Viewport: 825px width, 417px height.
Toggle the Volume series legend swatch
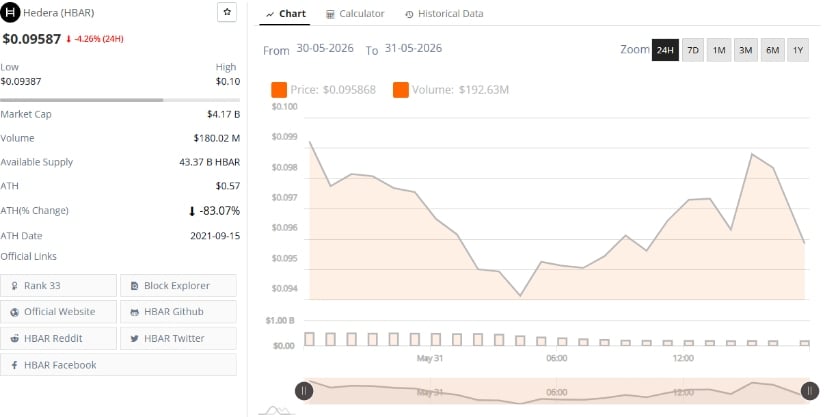point(401,90)
